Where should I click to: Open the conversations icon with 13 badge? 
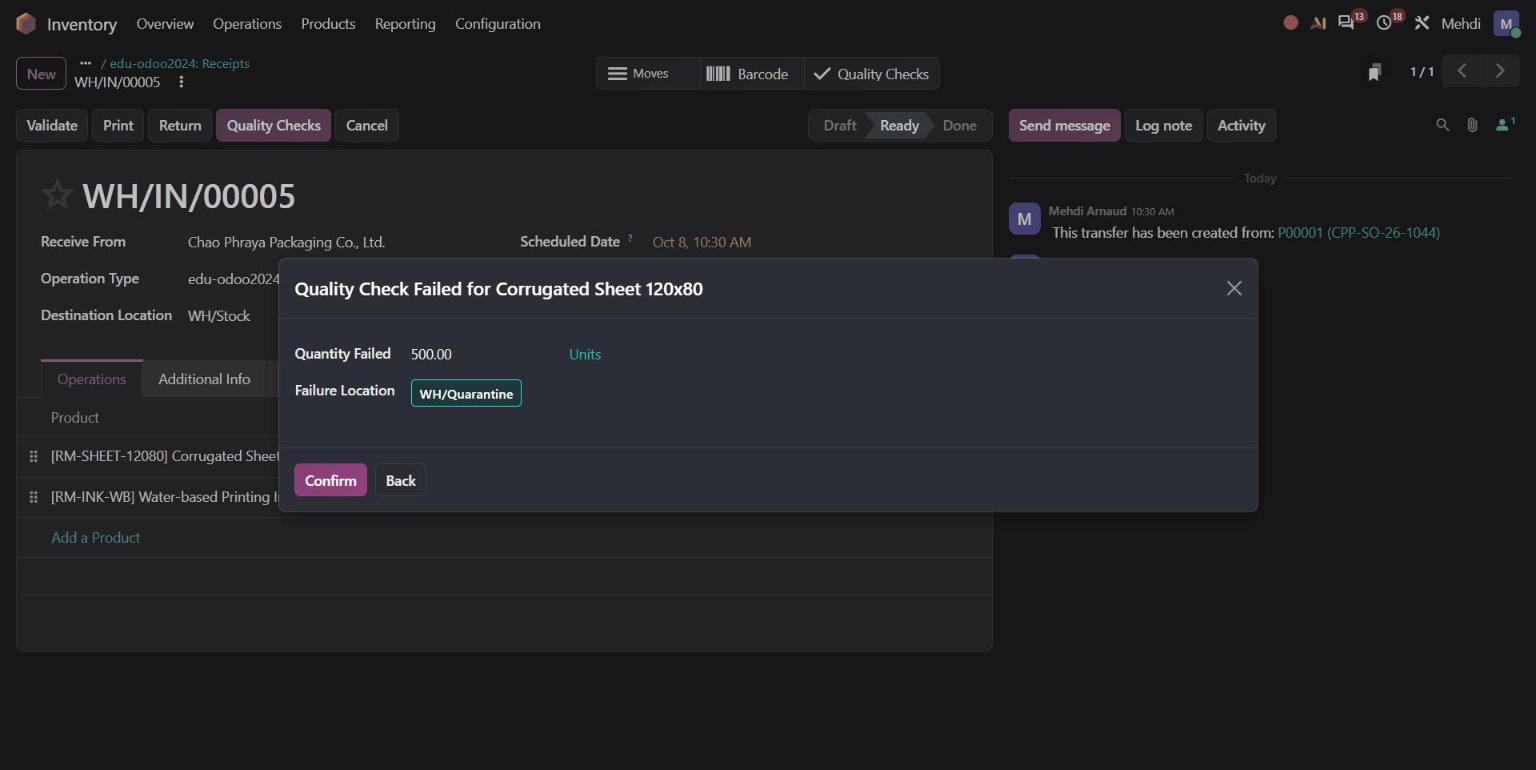pyautogui.click(x=1347, y=22)
